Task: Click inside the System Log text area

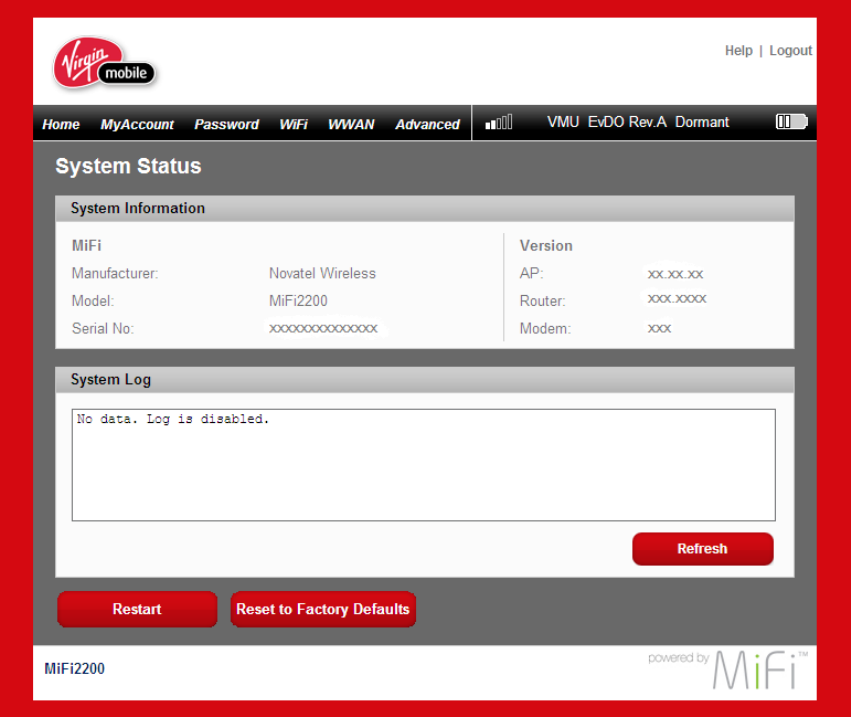Action: pos(423,465)
